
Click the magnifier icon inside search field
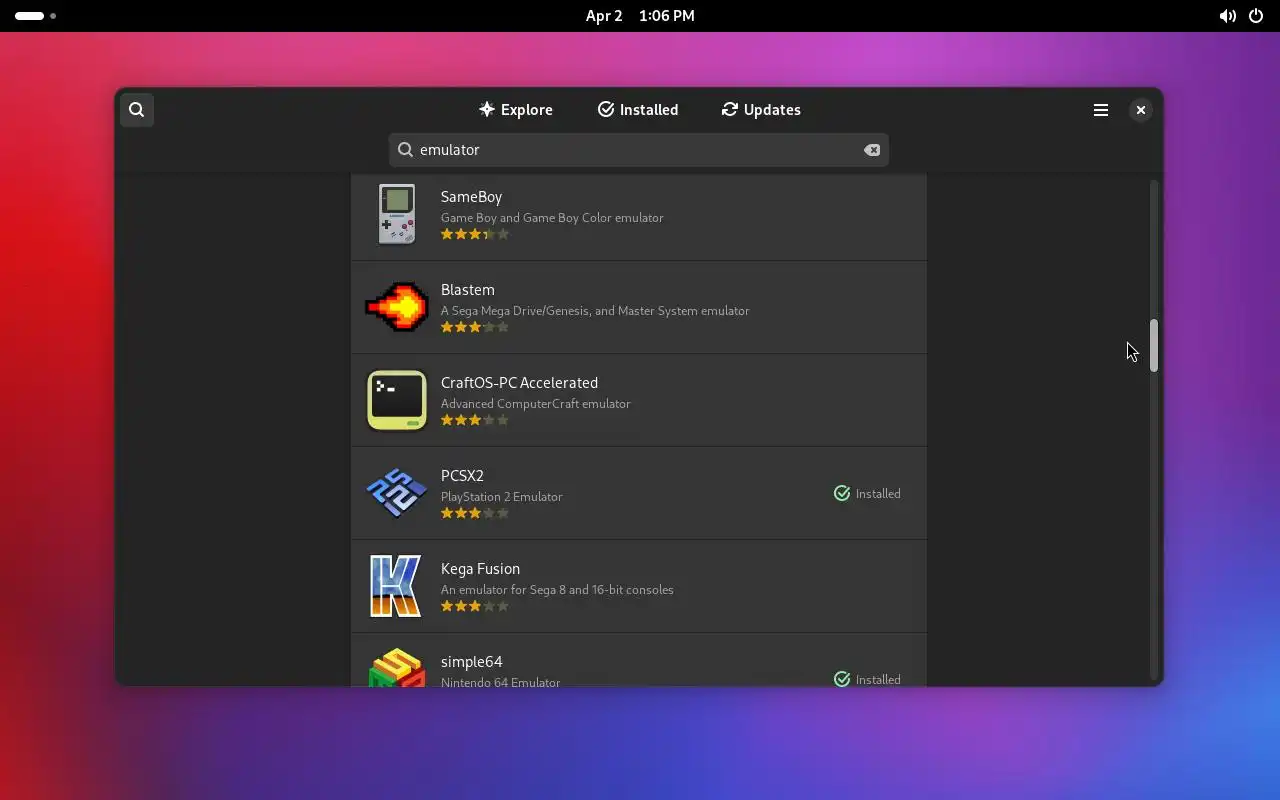tap(405, 150)
